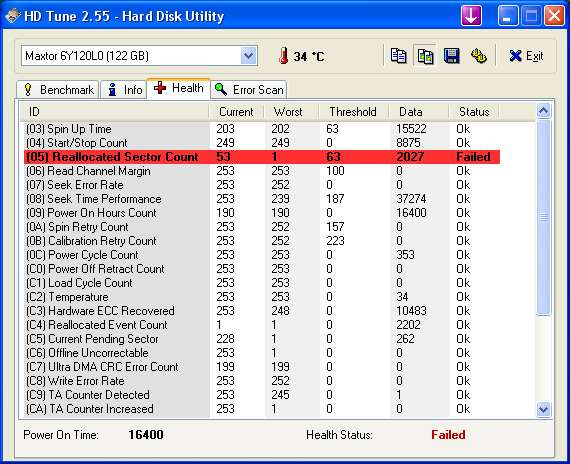
Task: Select the (06) Read Channel Margin row
Action: pos(262,171)
